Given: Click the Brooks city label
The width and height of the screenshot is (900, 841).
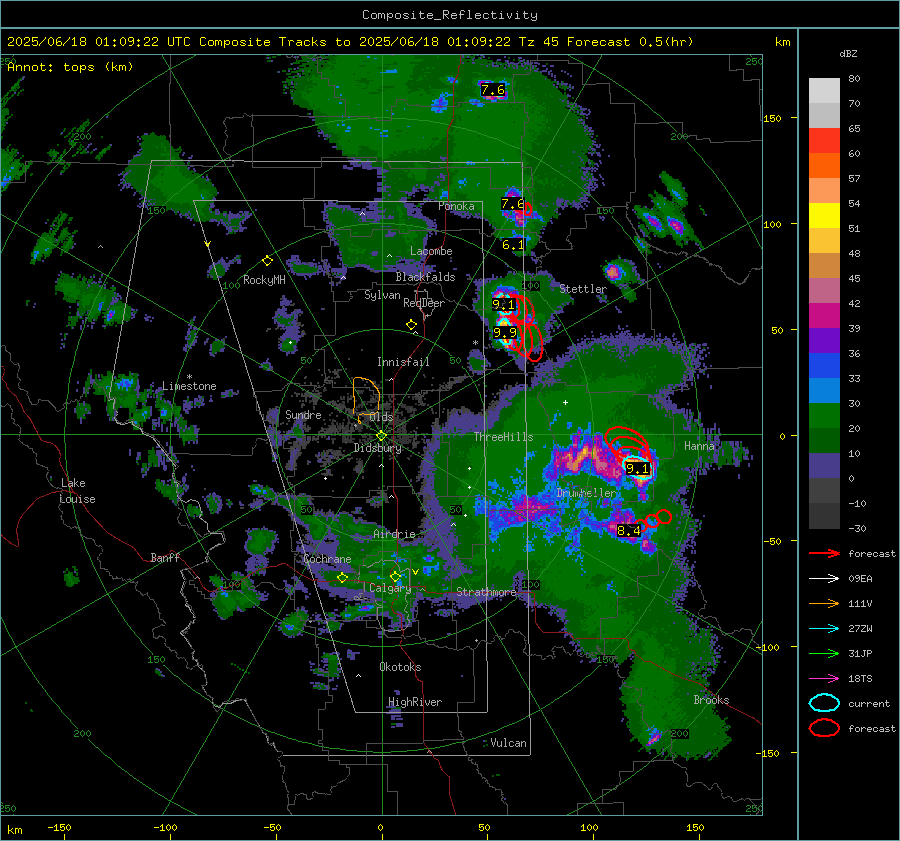Looking at the screenshot, I should click(x=711, y=700).
